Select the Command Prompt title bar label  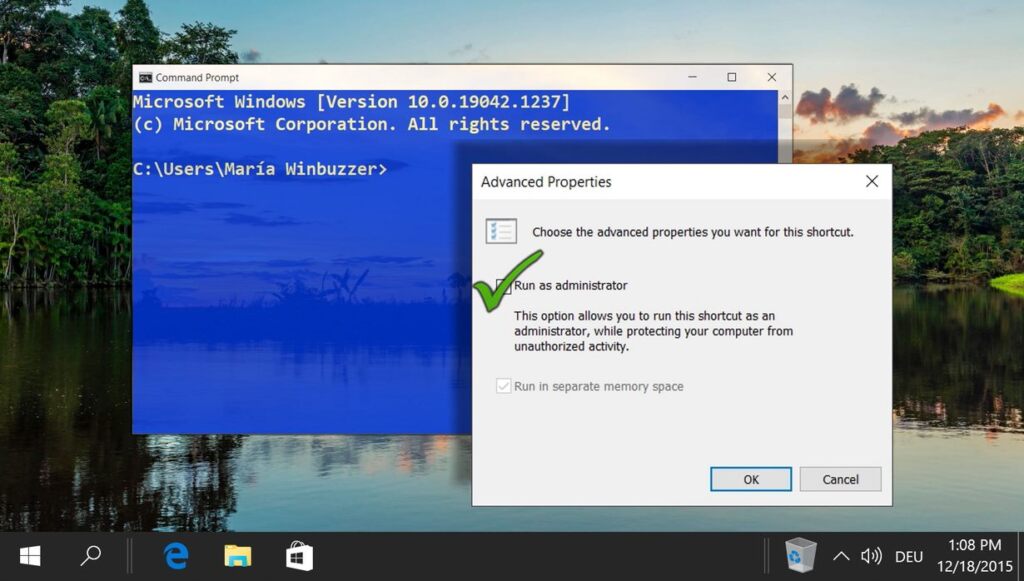pyautogui.click(x=200, y=77)
